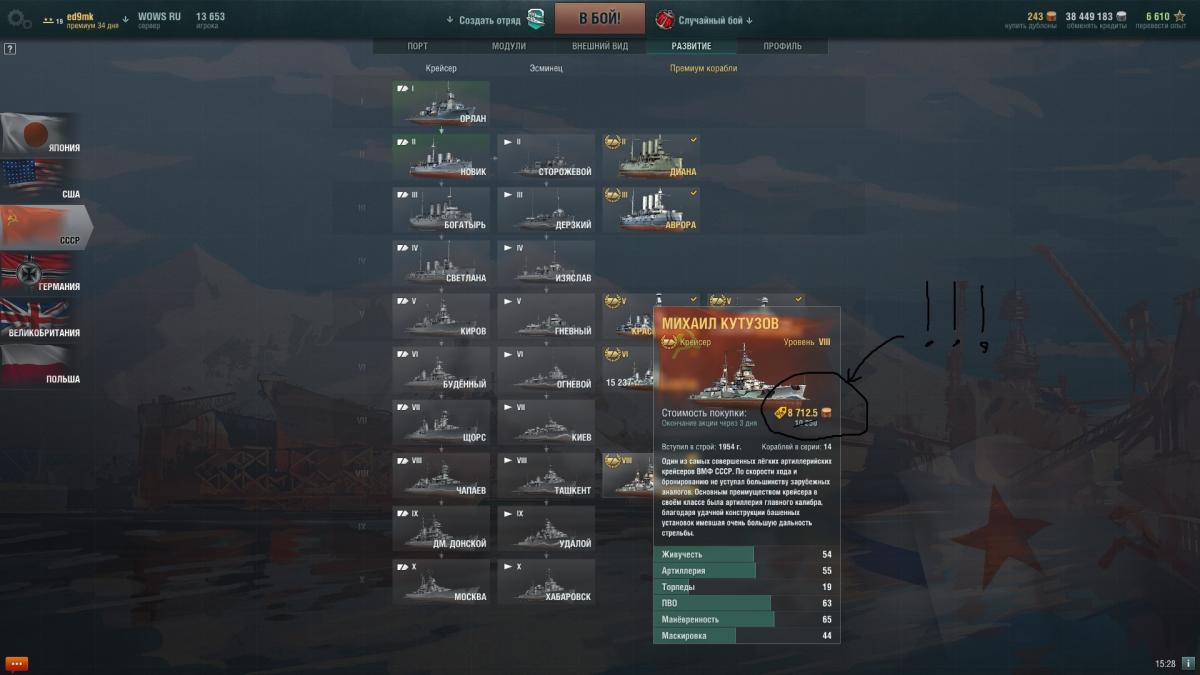Viewport: 1200px width, 675px height.
Task: Click the В БОЙ! button
Action: pos(600,18)
